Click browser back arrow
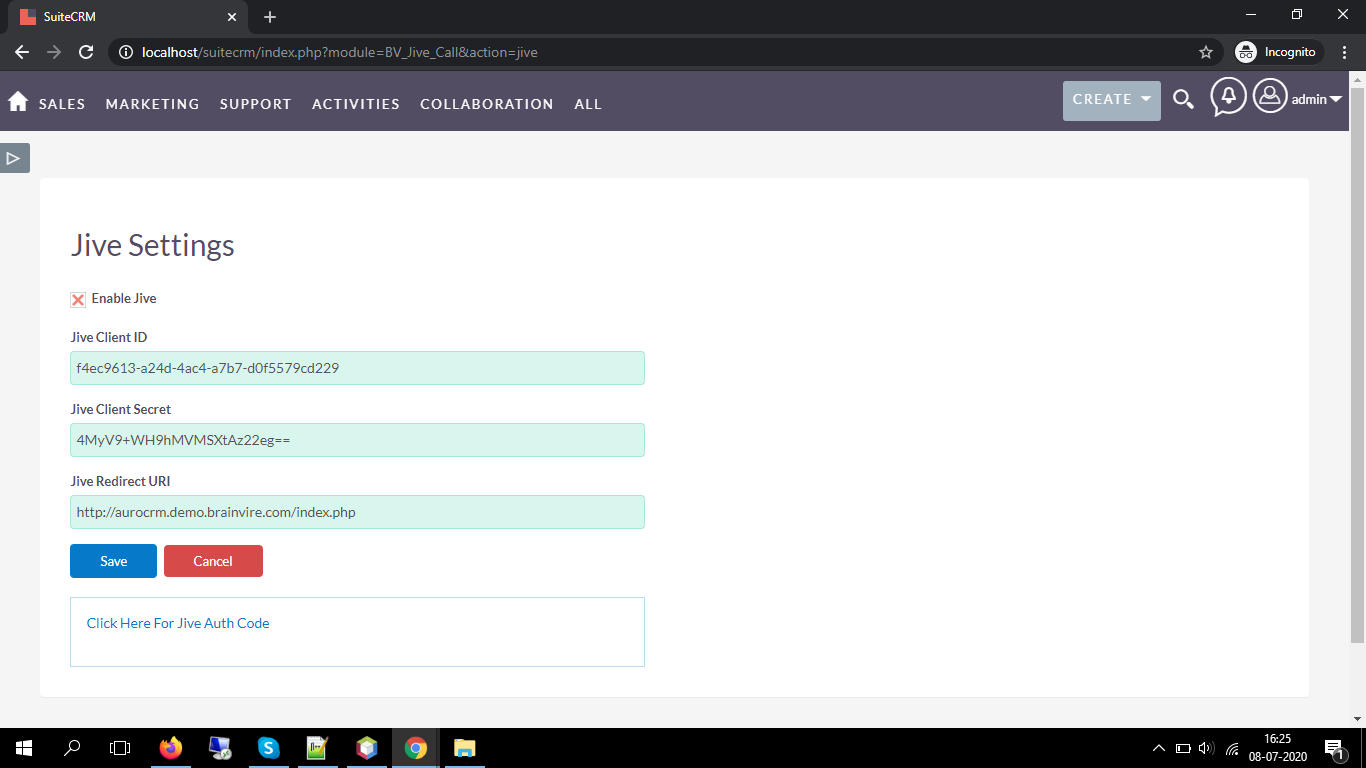The height and width of the screenshot is (768, 1366). [x=21, y=52]
